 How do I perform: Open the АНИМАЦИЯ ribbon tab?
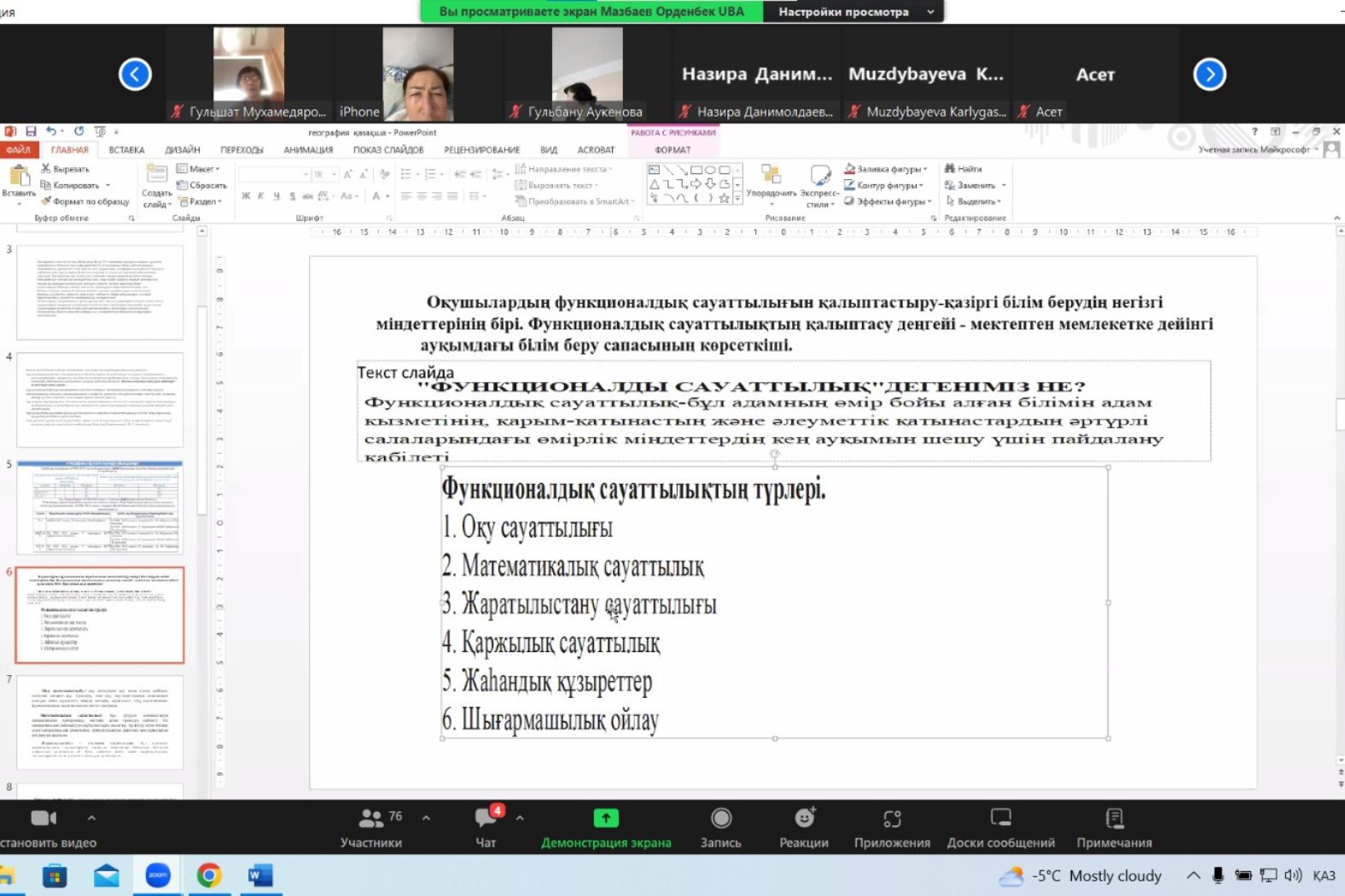[x=308, y=150]
